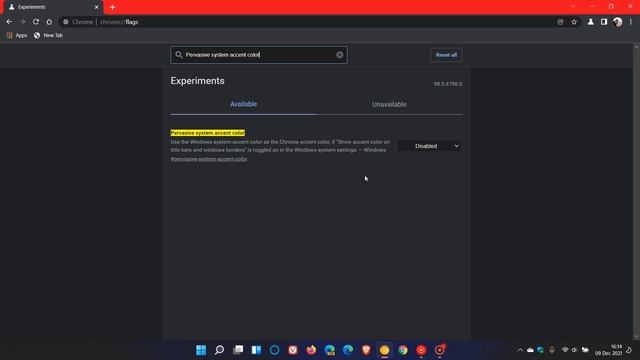640x360 pixels.
Task: Open Windows taskbar search
Action: click(219, 350)
